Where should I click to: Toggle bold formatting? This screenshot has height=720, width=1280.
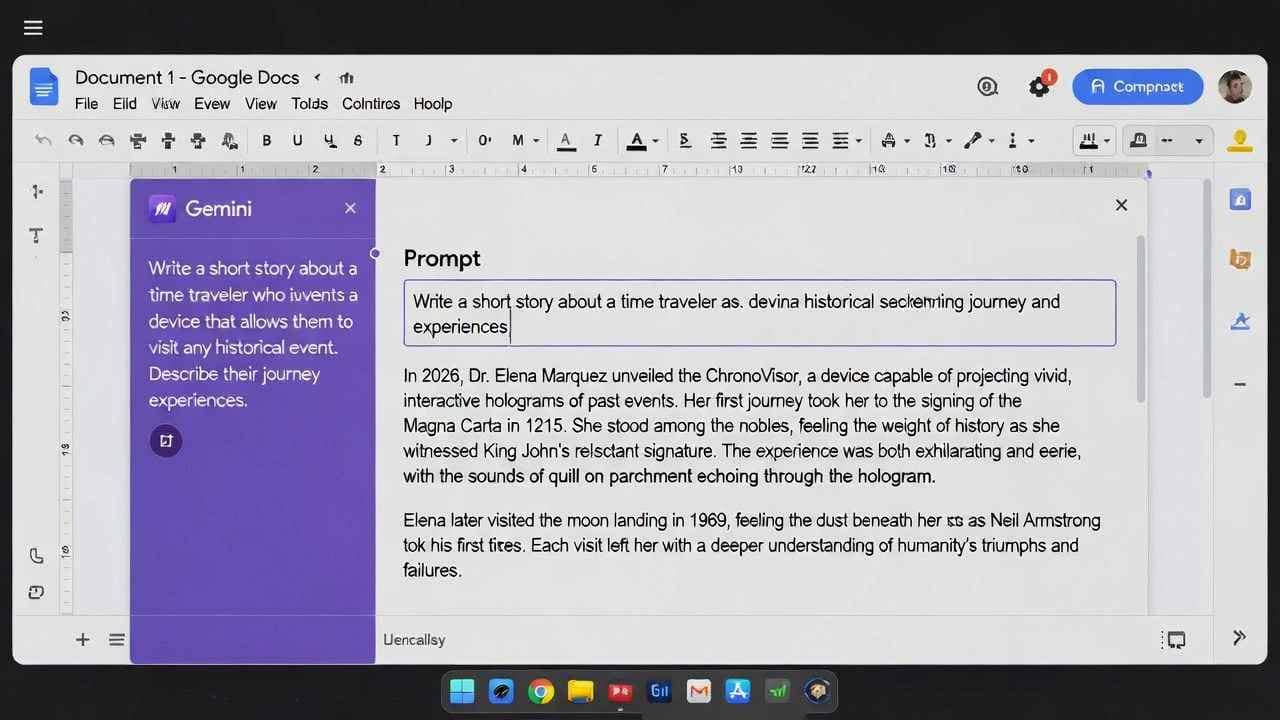(267, 140)
